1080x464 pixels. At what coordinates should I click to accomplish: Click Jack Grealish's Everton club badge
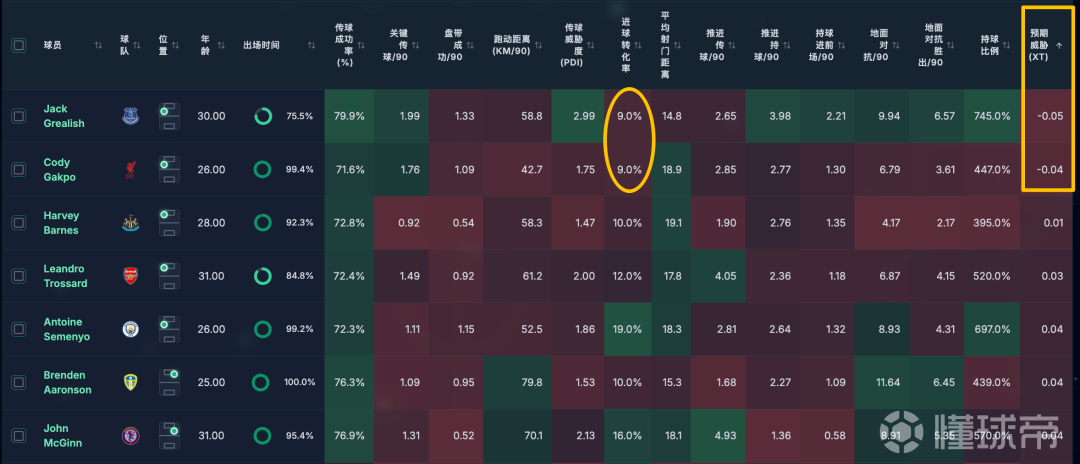click(130, 116)
